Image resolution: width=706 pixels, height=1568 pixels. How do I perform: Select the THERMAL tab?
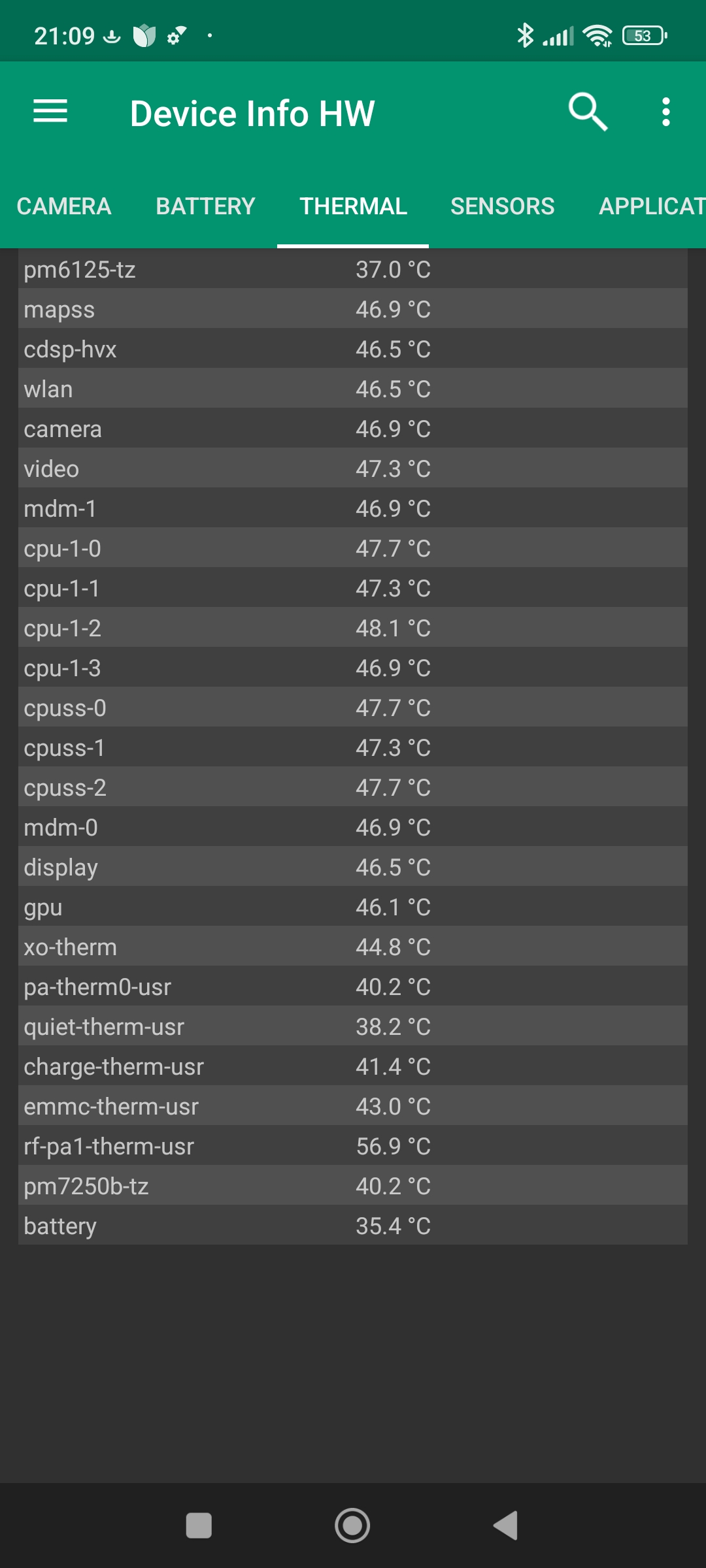click(x=353, y=206)
